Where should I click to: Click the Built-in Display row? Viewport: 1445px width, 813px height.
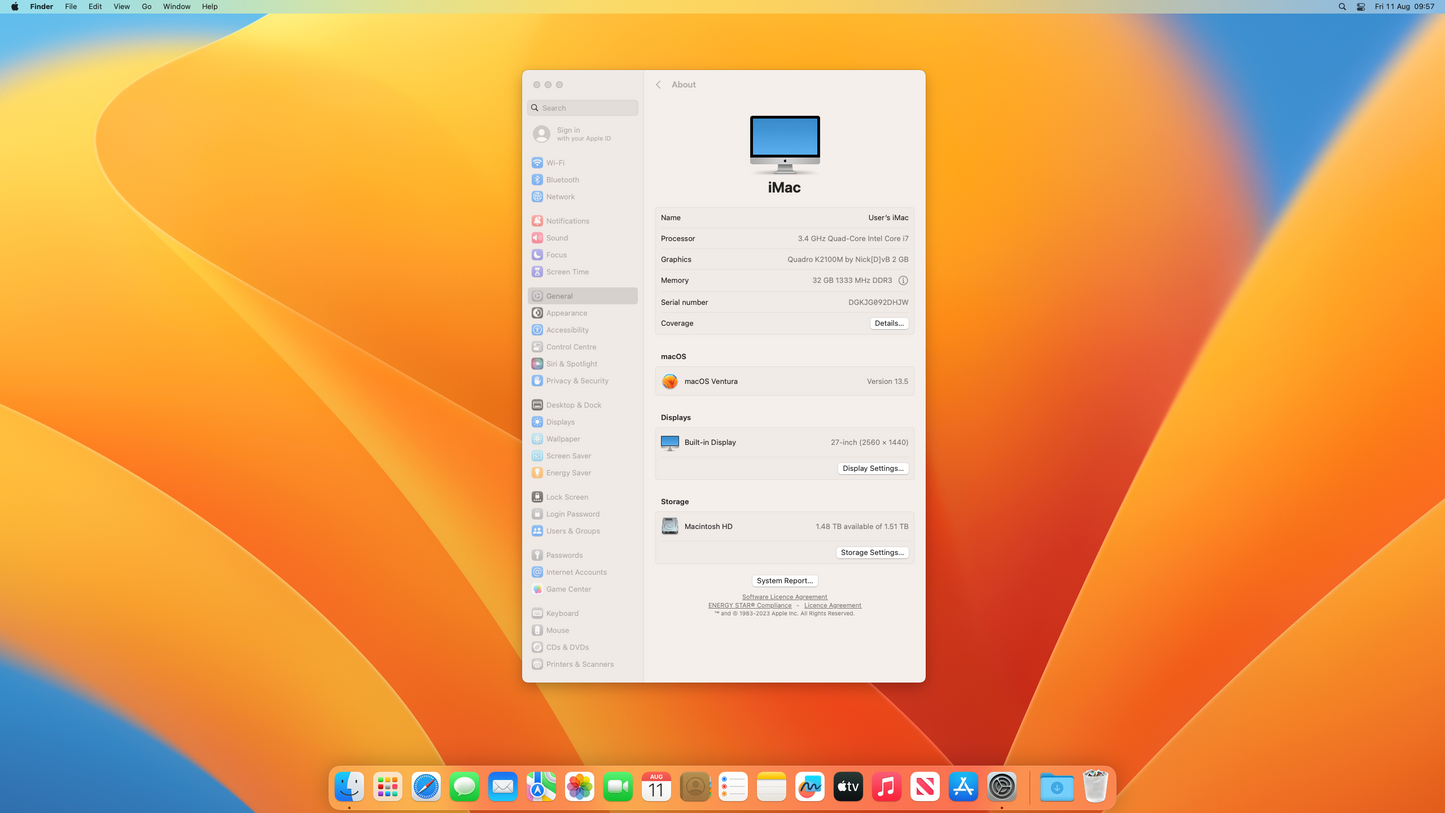click(785, 442)
